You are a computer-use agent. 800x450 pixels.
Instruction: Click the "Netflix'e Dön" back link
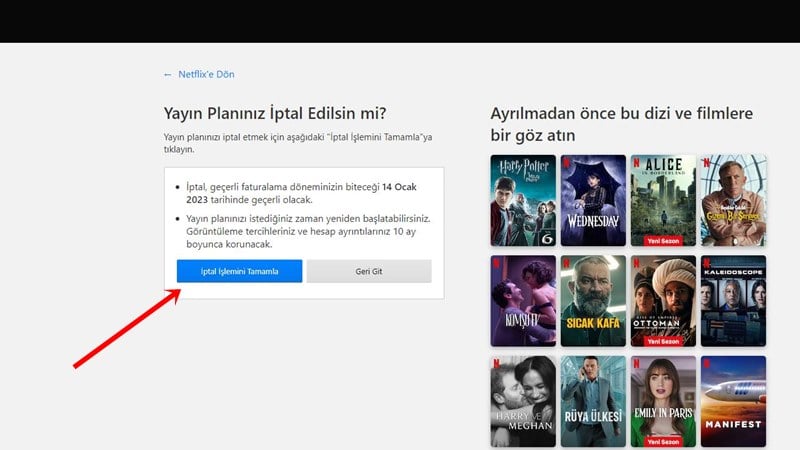206,74
